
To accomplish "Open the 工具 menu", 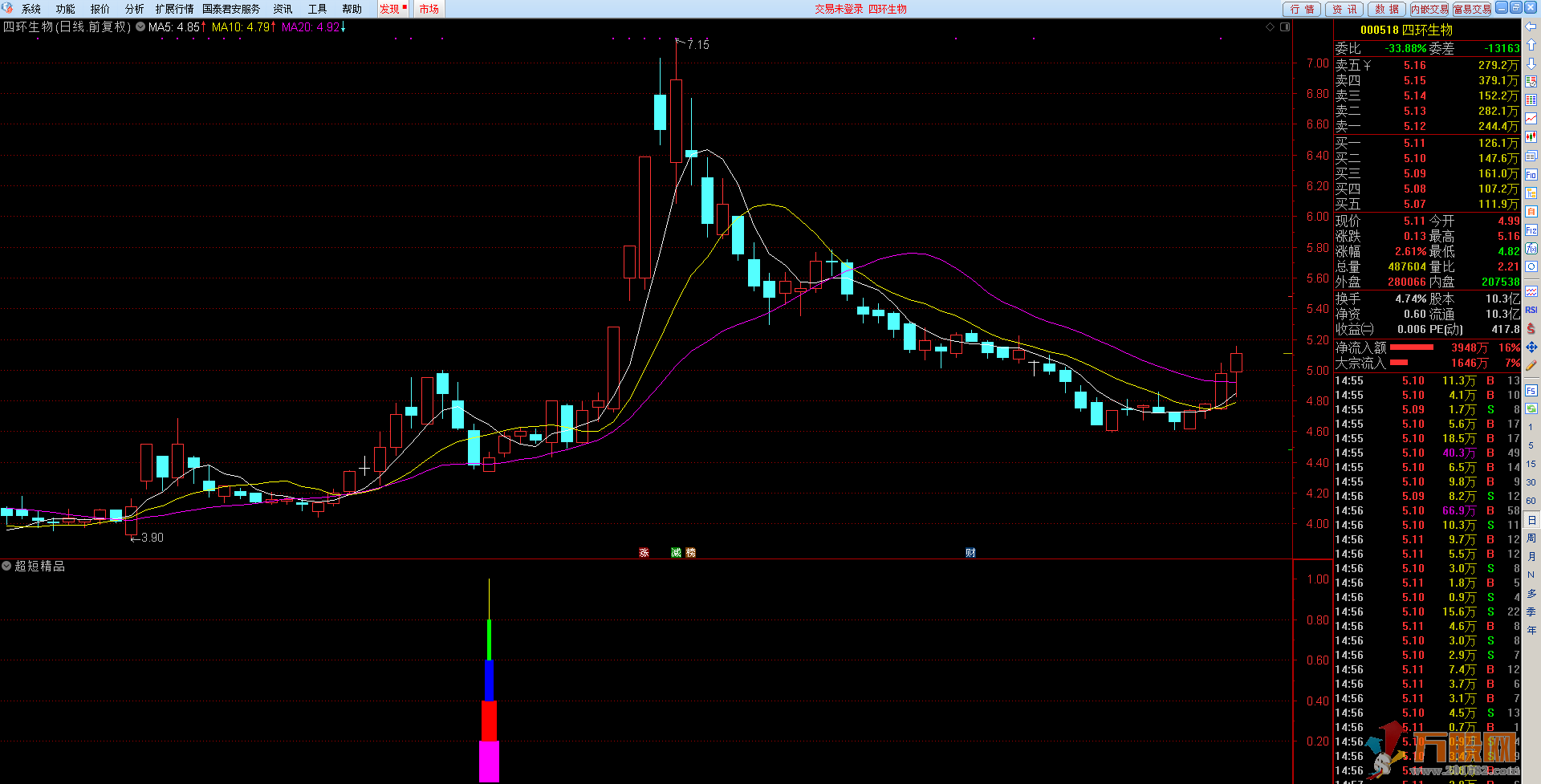I will (317, 9).
